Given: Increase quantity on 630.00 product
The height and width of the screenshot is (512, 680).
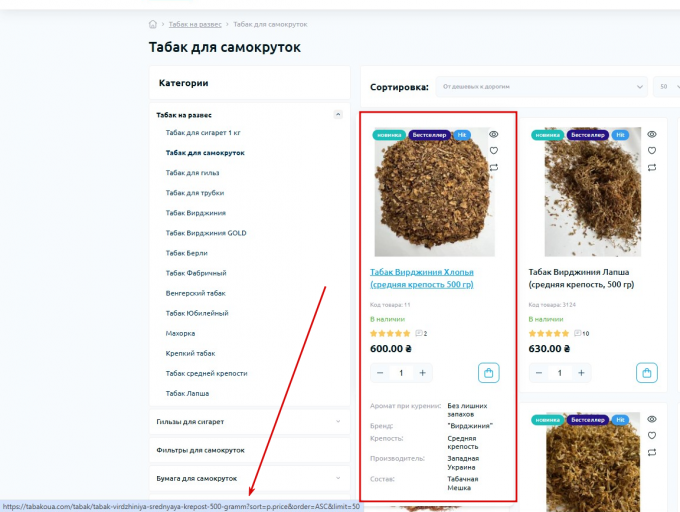Looking at the screenshot, I should [x=581, y=373].
